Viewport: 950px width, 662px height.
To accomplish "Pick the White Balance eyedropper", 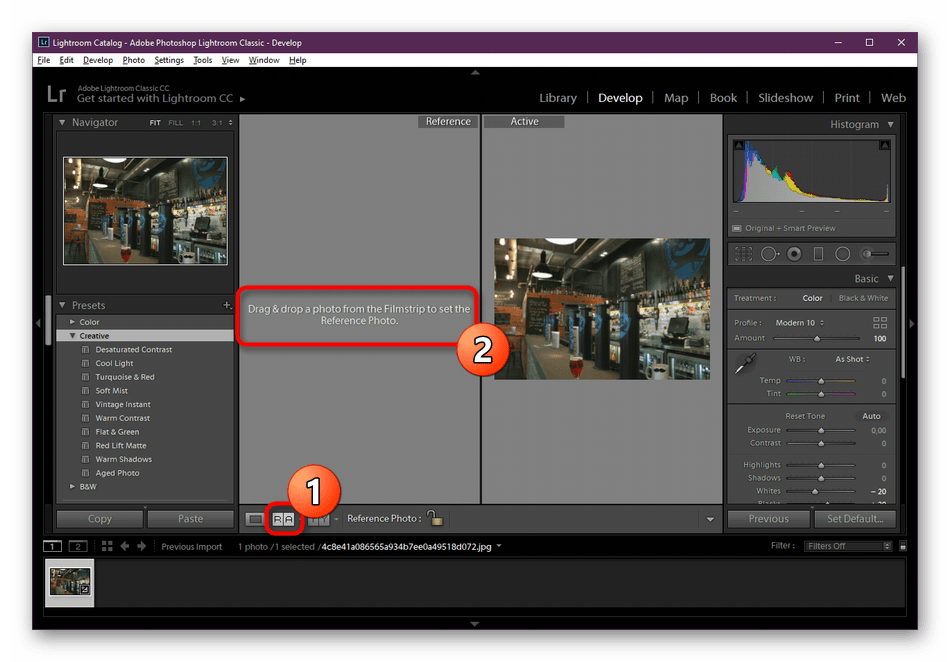I will click(743, 366).
